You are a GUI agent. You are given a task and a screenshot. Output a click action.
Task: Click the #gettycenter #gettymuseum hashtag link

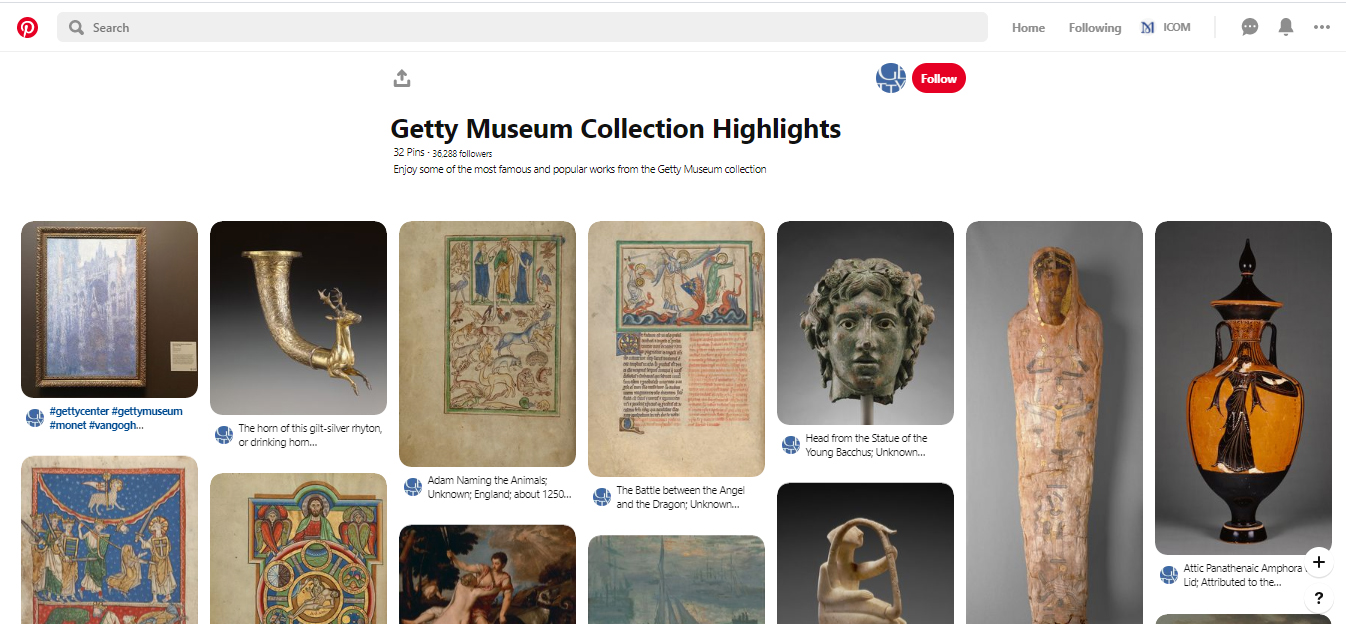116,411
